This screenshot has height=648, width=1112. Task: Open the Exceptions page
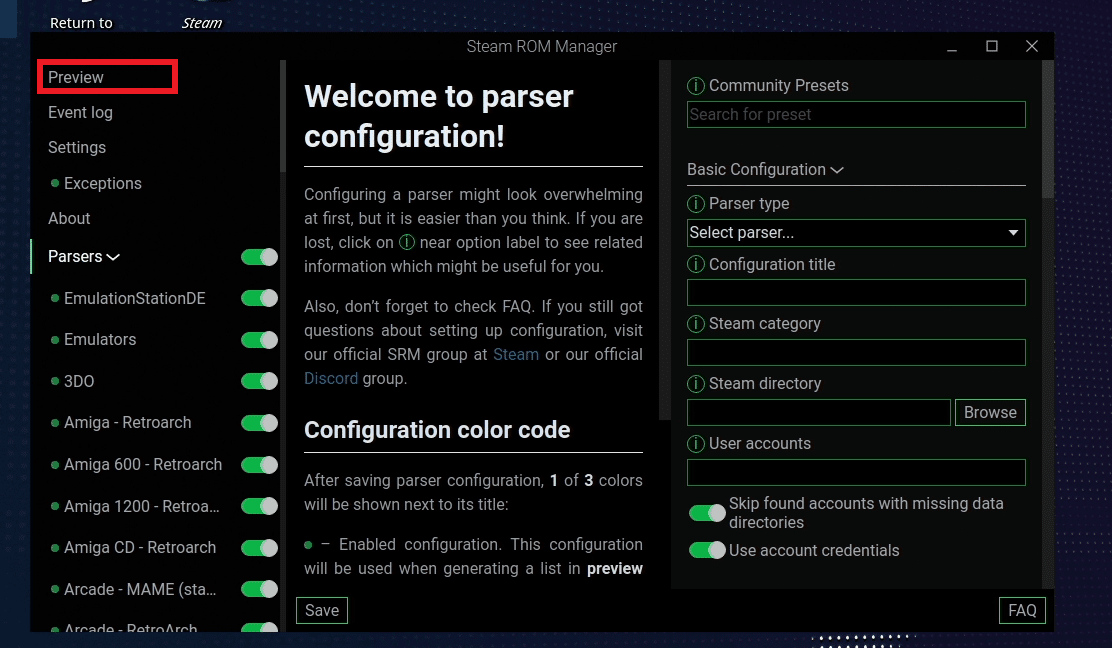point(103,184)
